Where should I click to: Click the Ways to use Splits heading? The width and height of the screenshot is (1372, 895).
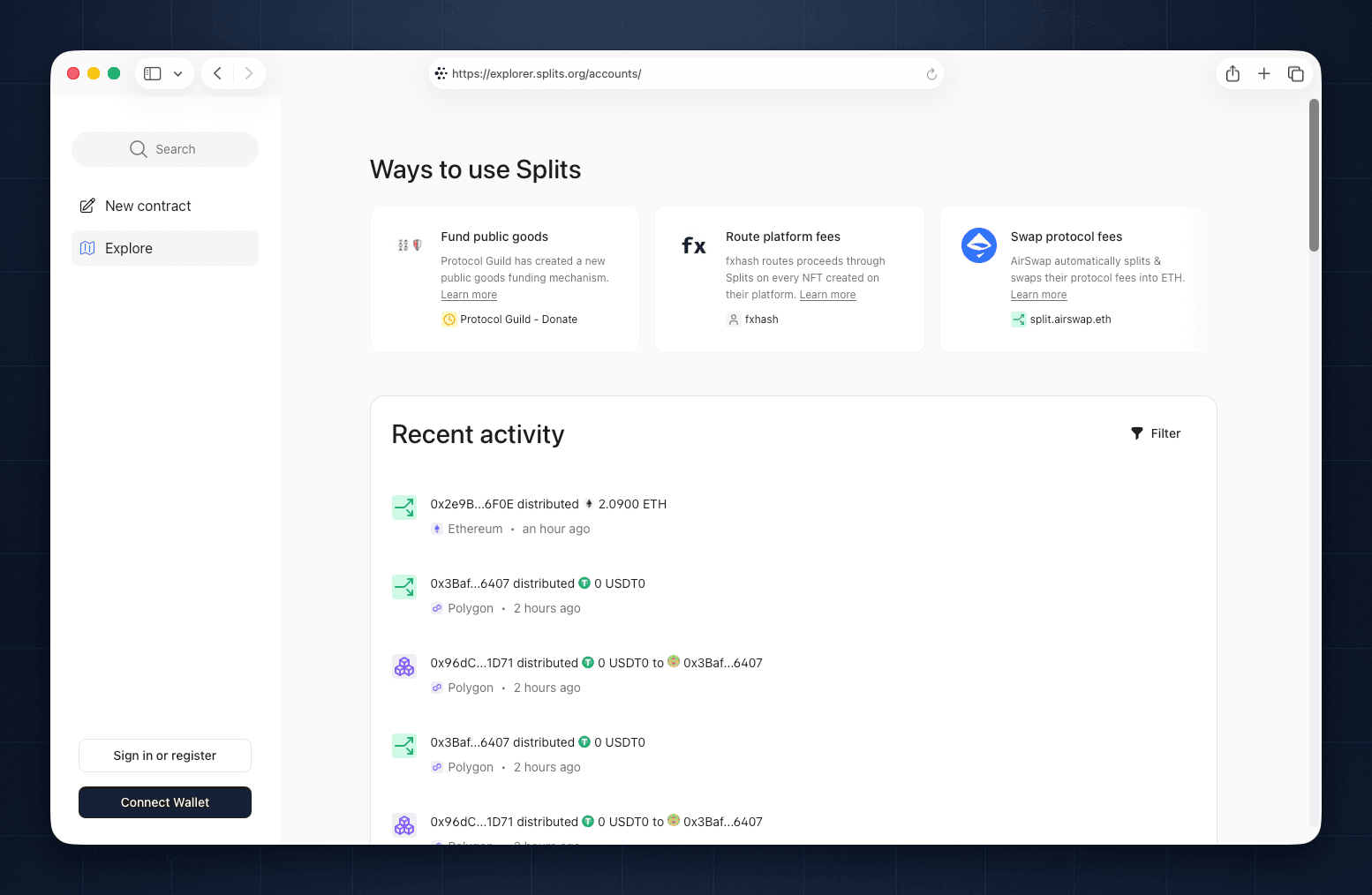[x=475, y=169]
